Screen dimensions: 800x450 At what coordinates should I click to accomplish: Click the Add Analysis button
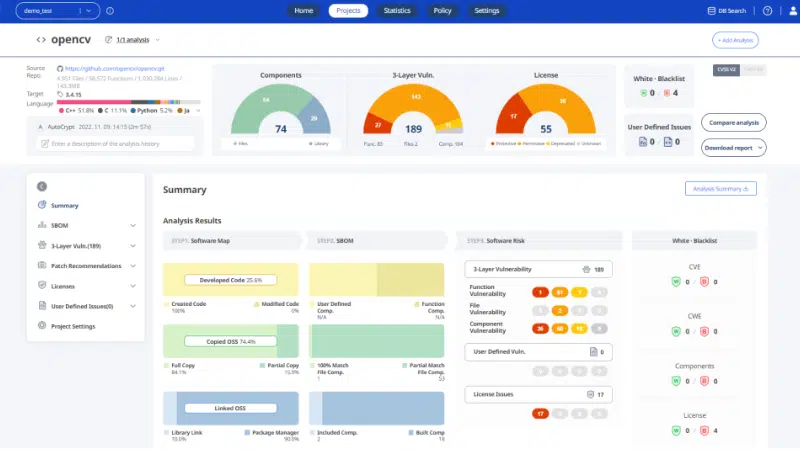click(735, 40)
